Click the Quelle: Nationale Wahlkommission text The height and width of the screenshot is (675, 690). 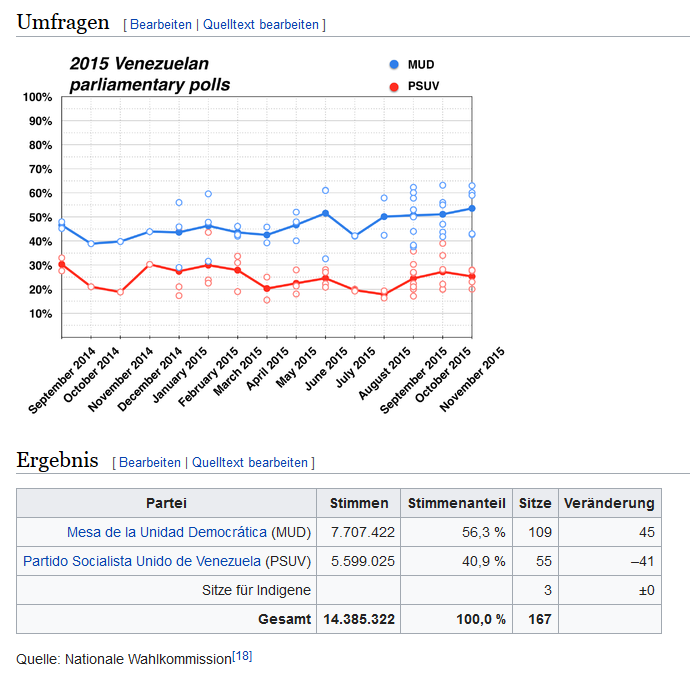pos(124,659)
